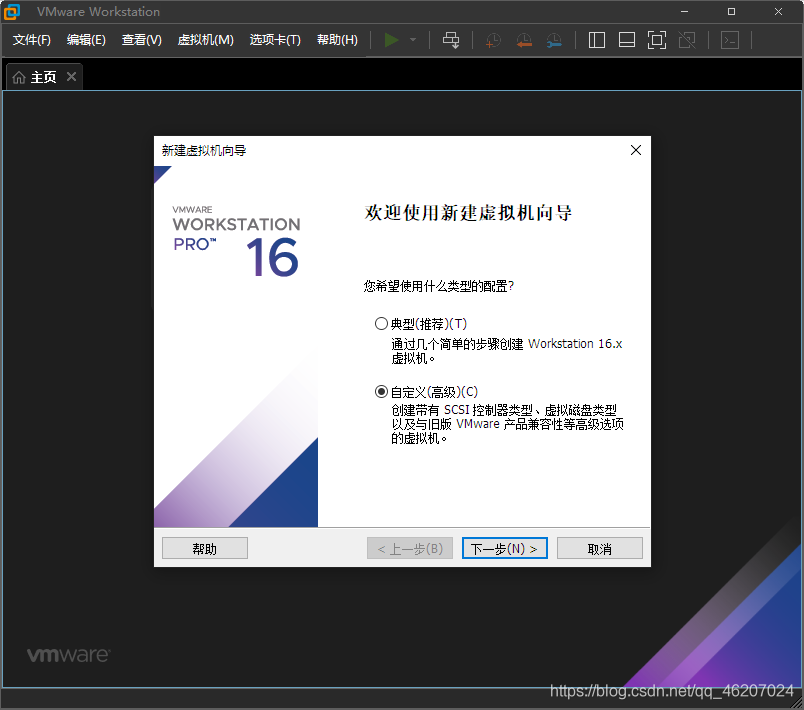
Task: Open the 查看(V) menu
Action: 142,40
